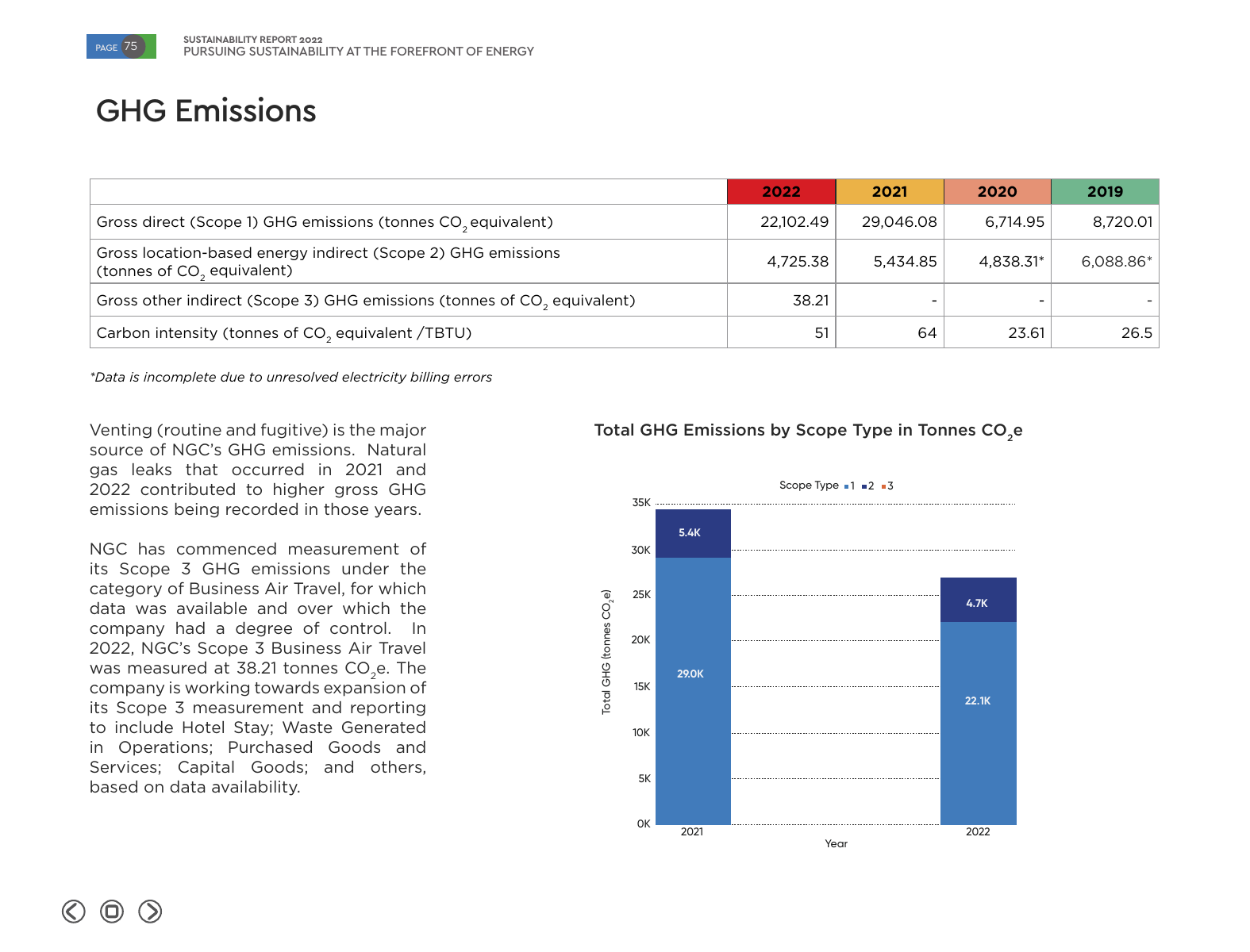
Task: Select the 2022 column header
Action: tap(782, 191)
